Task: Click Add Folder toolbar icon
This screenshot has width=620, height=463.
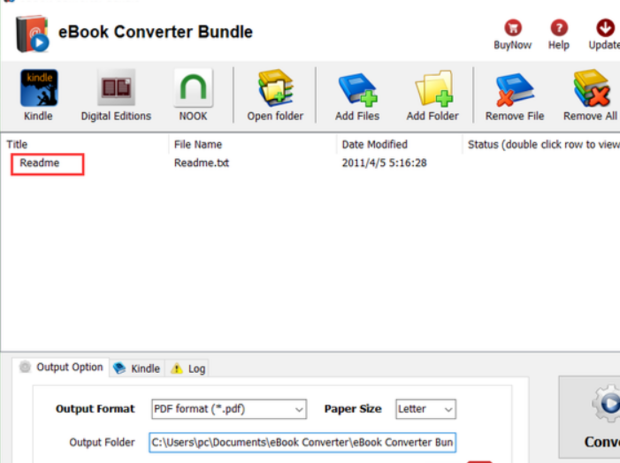Action: [x=433, y=89]
